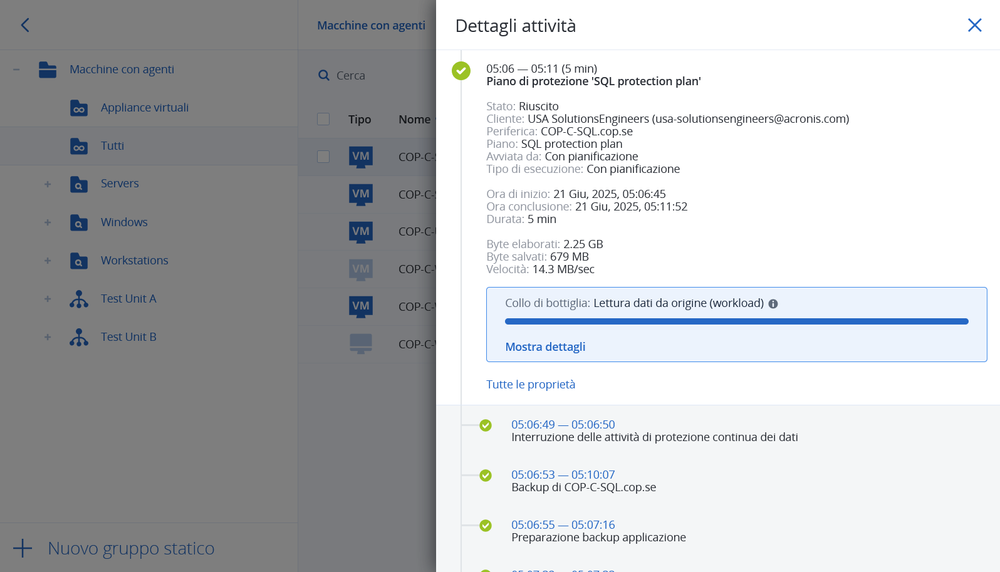
Task: Click the bottleneck progress bar
Action: click(736, 322)
